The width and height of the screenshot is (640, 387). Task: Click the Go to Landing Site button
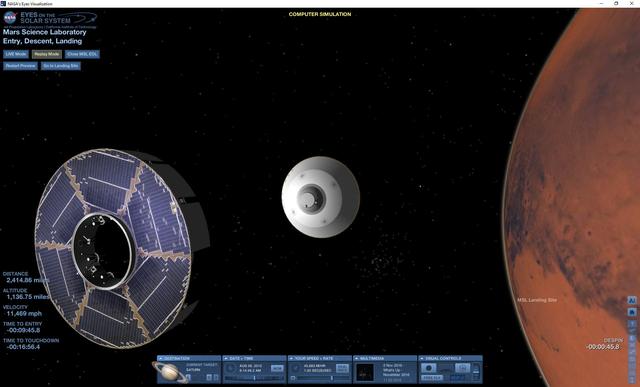tap(61, 66)
